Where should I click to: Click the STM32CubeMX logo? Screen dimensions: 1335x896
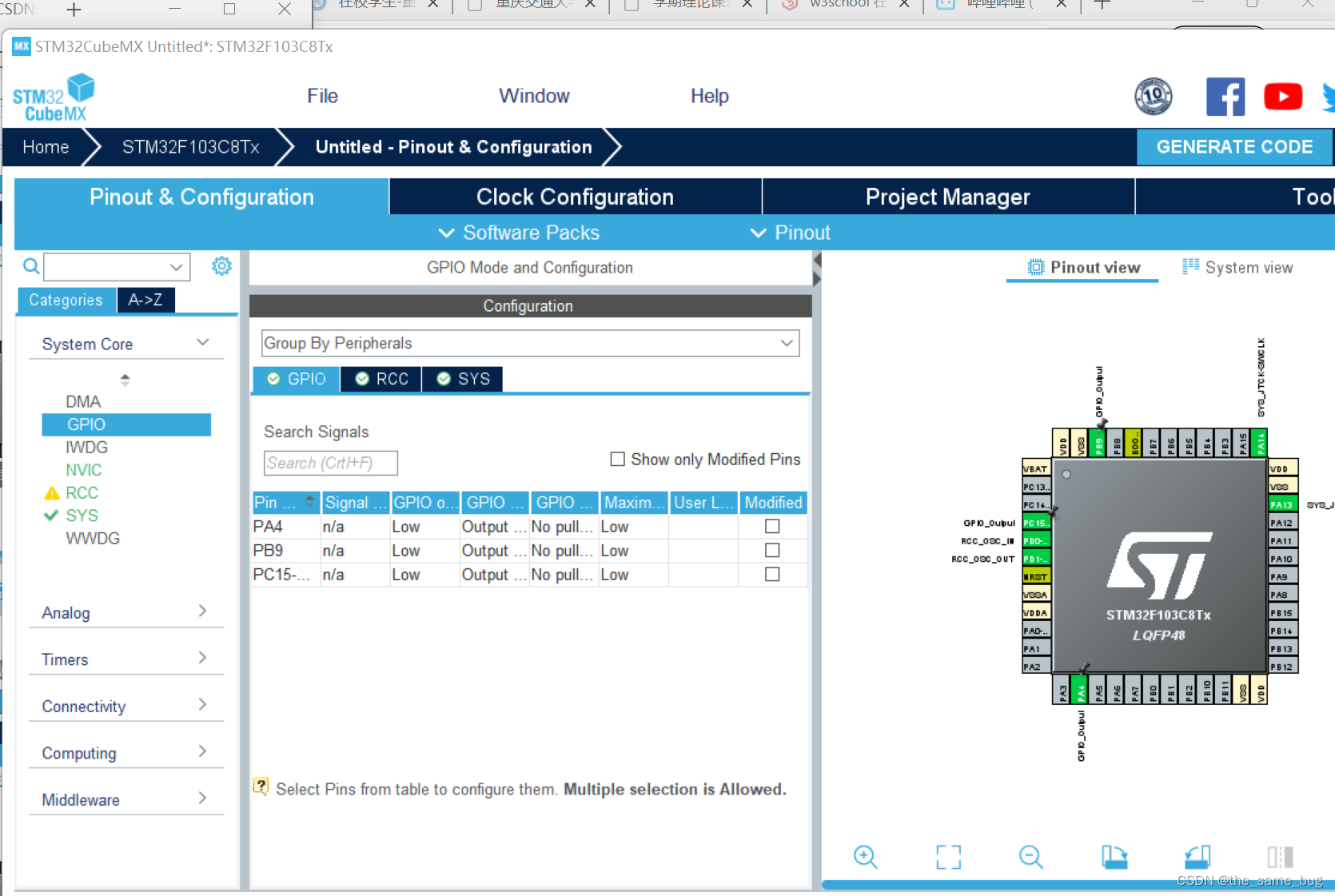pyautogui.click(x=54, y=98)
